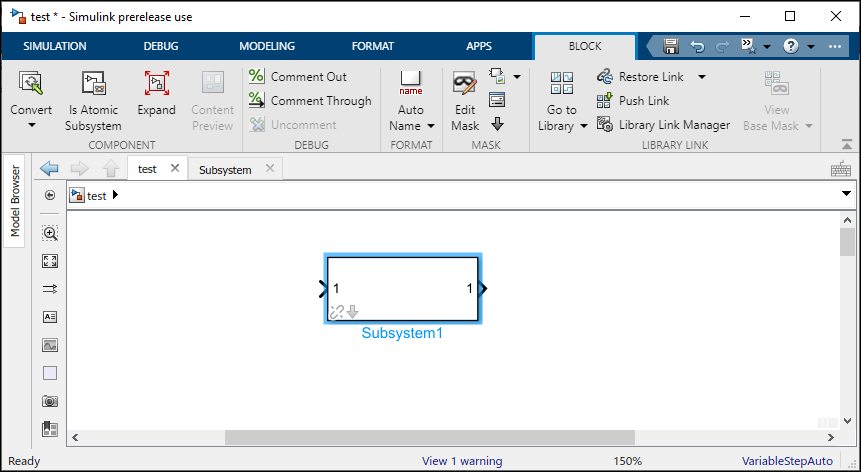Open the FORMAT tab

point(373,46)
